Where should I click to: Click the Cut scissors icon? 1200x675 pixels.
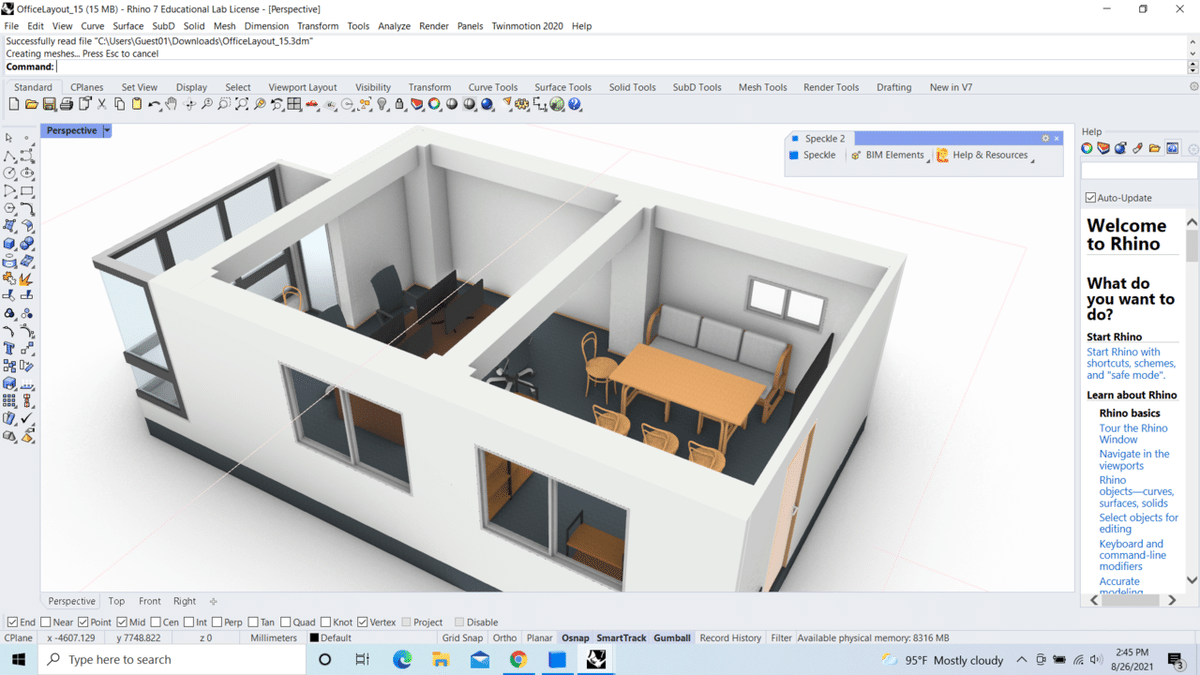click(101, 104)
